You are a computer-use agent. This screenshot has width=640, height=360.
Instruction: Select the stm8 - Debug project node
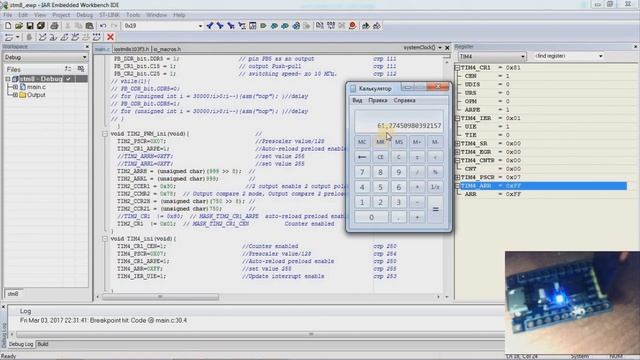pos(41,79)
